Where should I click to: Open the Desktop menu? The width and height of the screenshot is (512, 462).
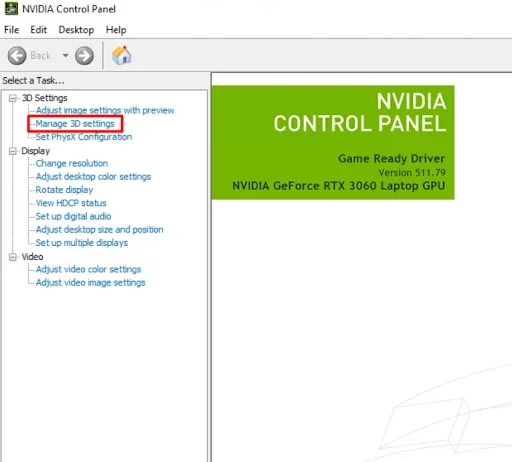76,30
